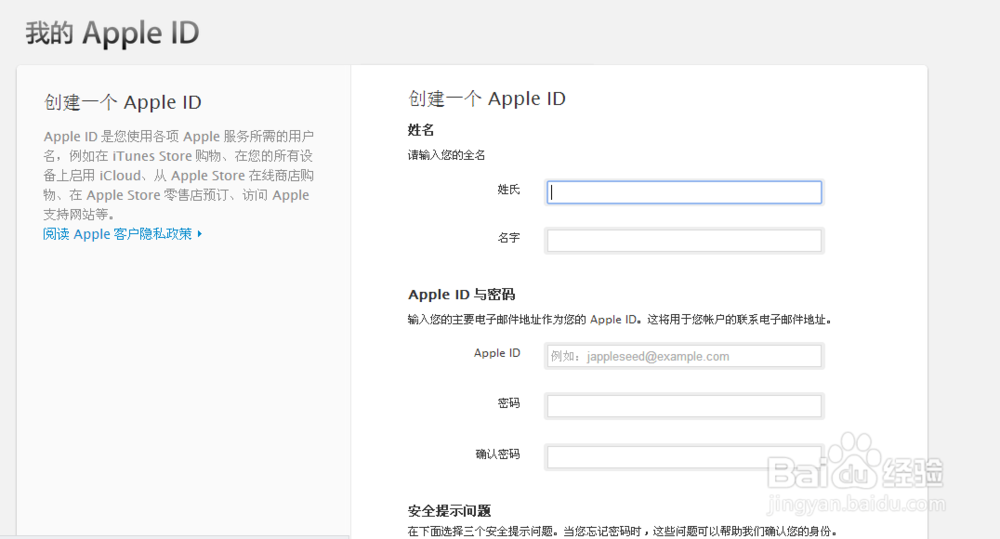Focus the Apple ID email field with jappleseed placeholder
Viewport: 1000px width, 539px height.
[x=684, y=356]
